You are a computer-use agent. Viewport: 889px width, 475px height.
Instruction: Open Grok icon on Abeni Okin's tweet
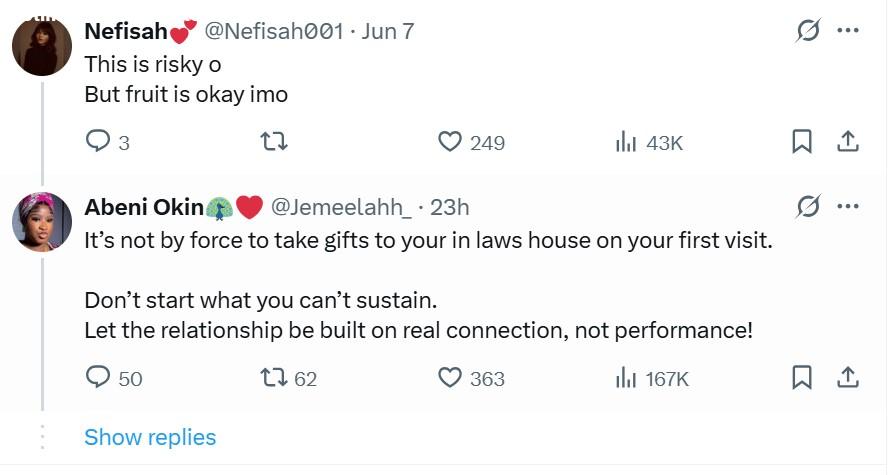coord(807,206)
